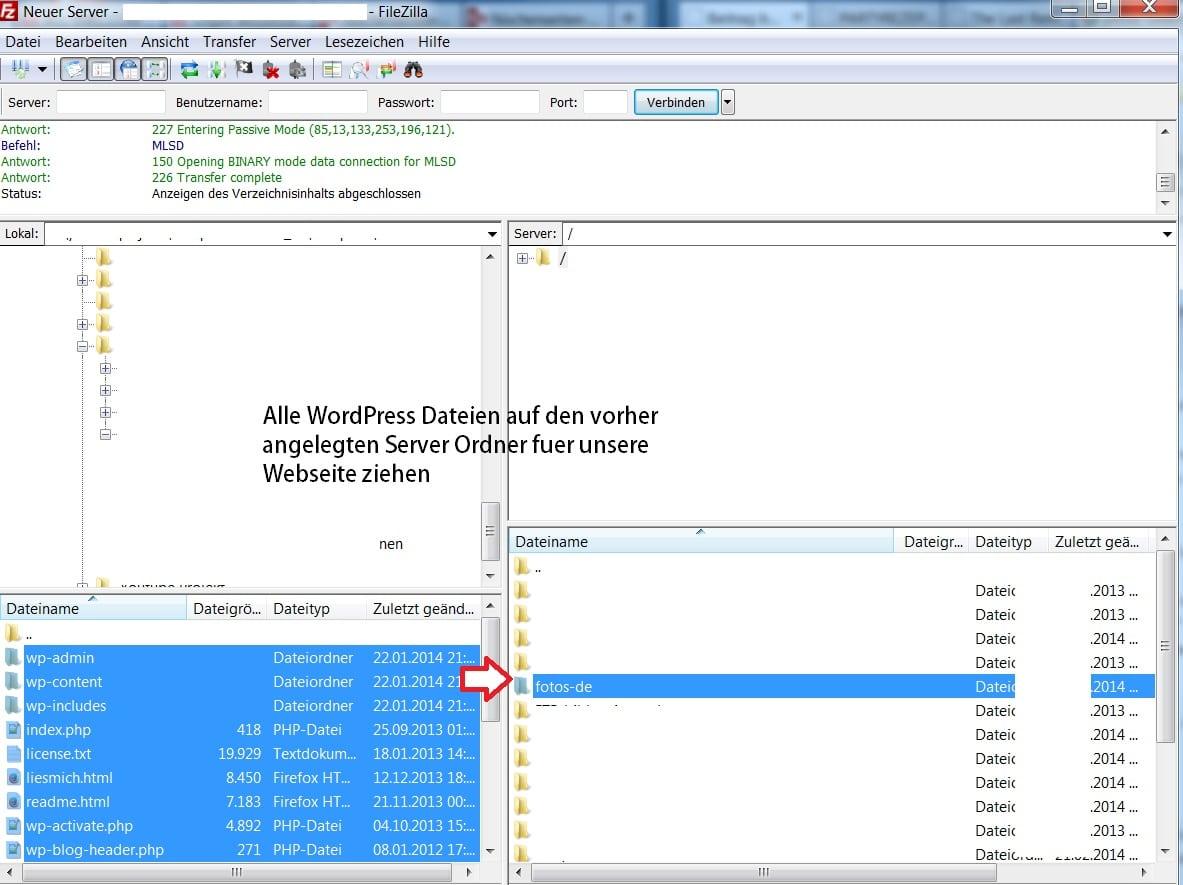
Task: Open the Hilfe menu
Action: tap(434, 41)
